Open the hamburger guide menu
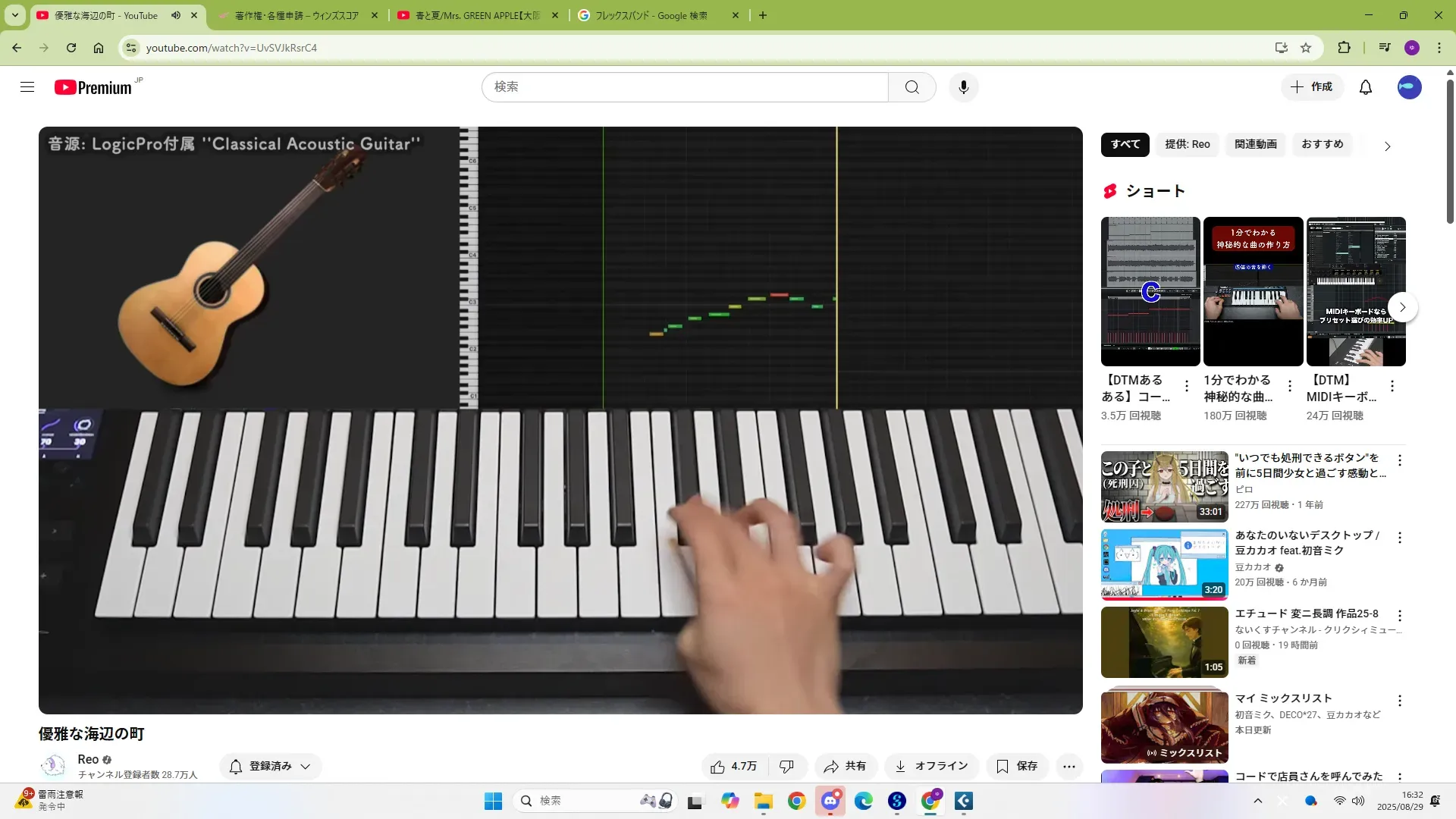 (x=27, y=87)
